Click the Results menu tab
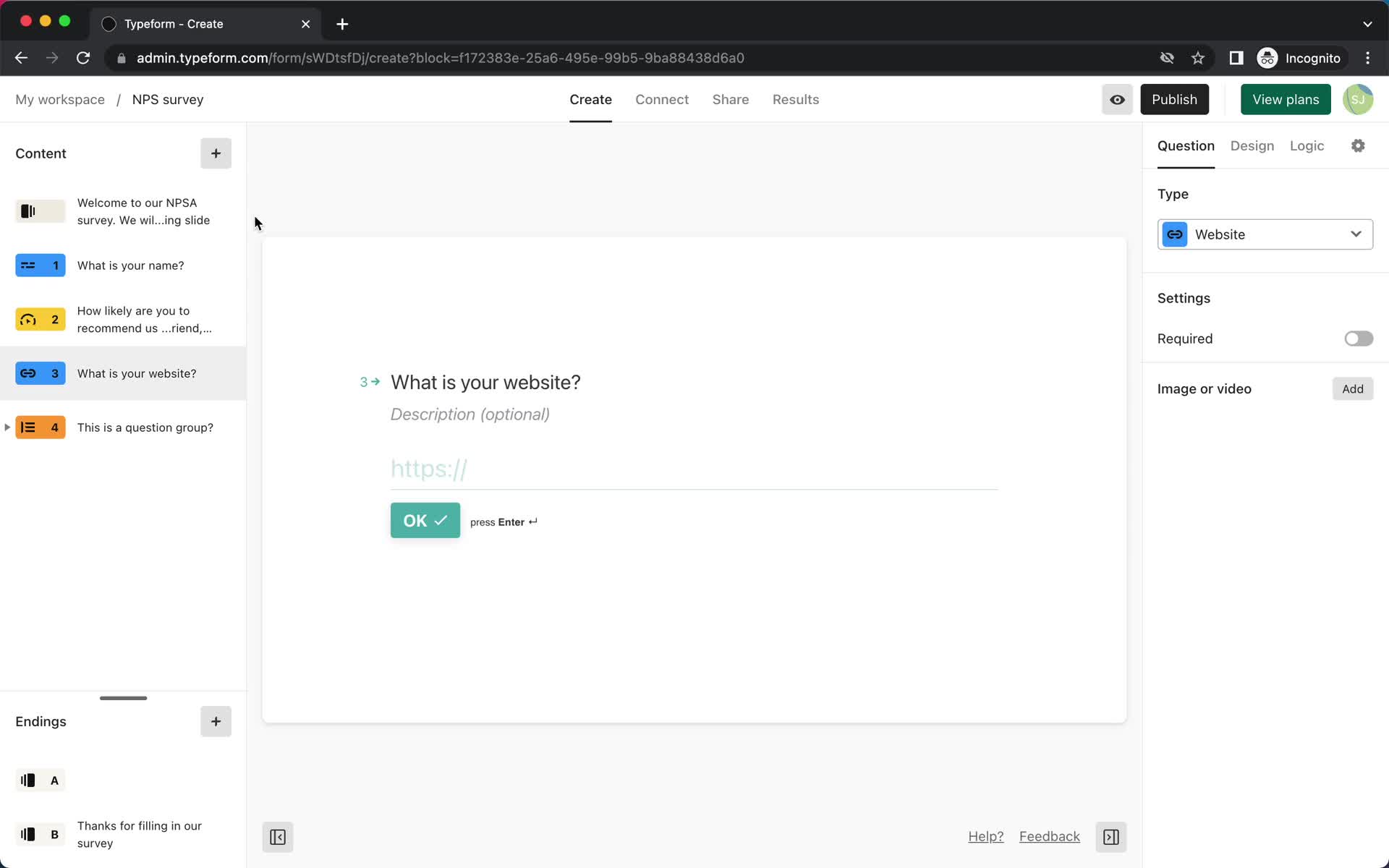 (795, 99)
